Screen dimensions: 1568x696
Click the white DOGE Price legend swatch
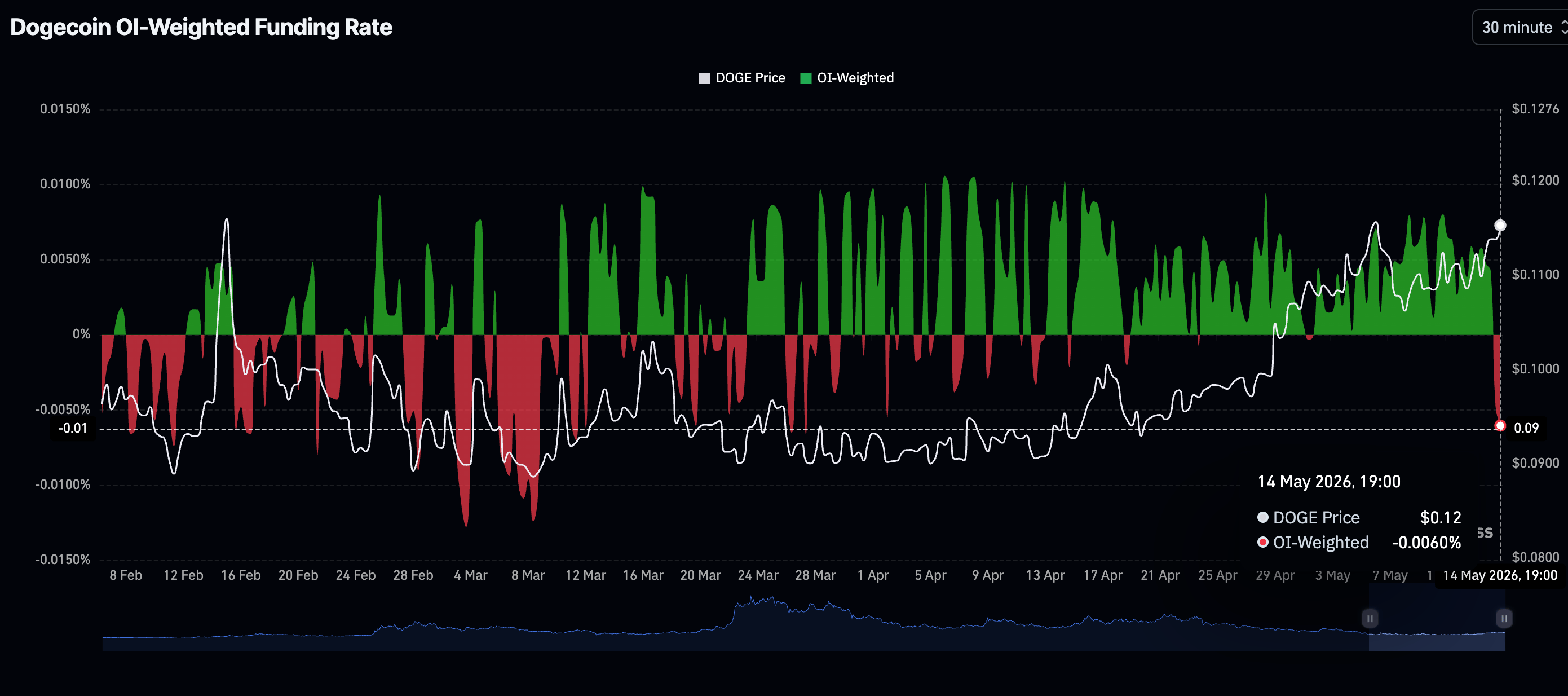click(x=705, y=78)
